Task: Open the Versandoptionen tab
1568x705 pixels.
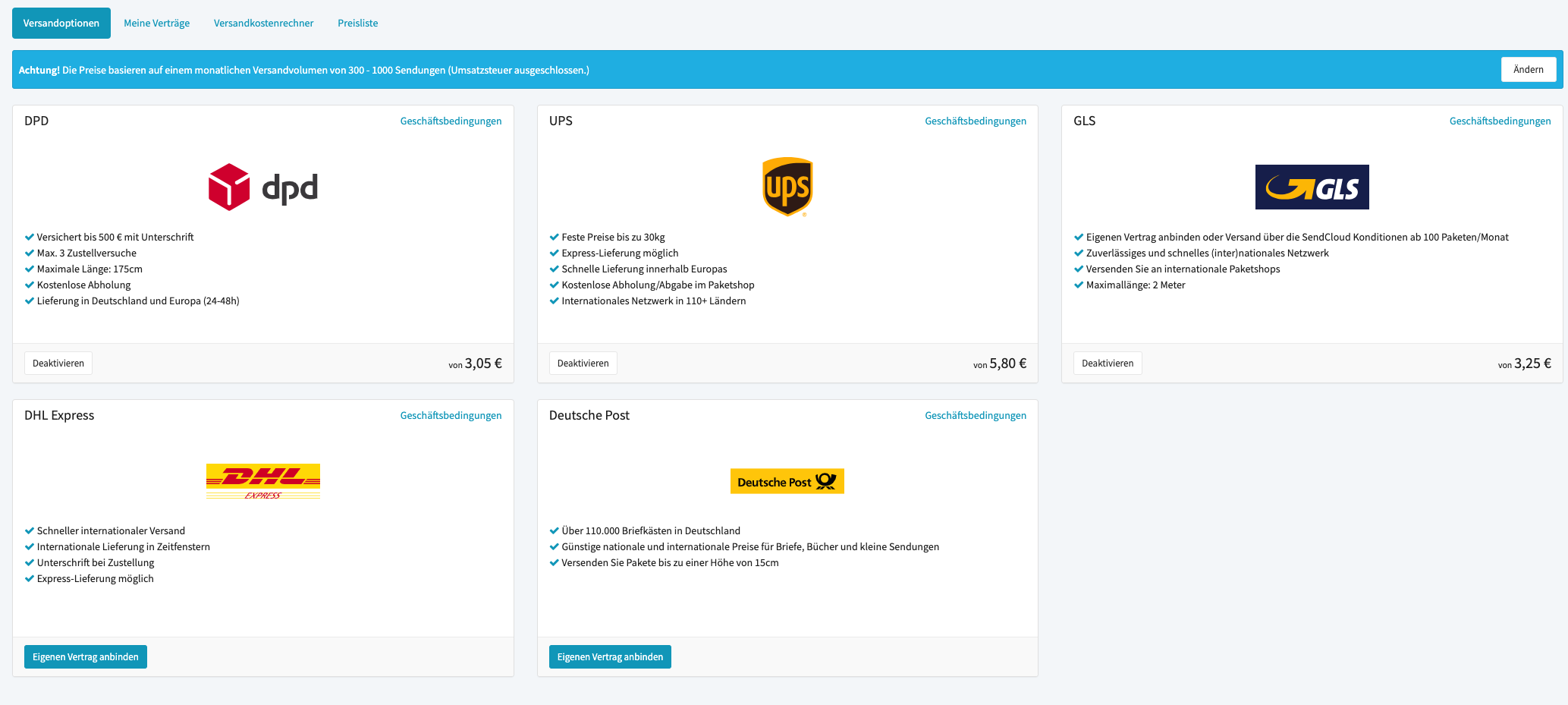Action: tap(61, 24)
